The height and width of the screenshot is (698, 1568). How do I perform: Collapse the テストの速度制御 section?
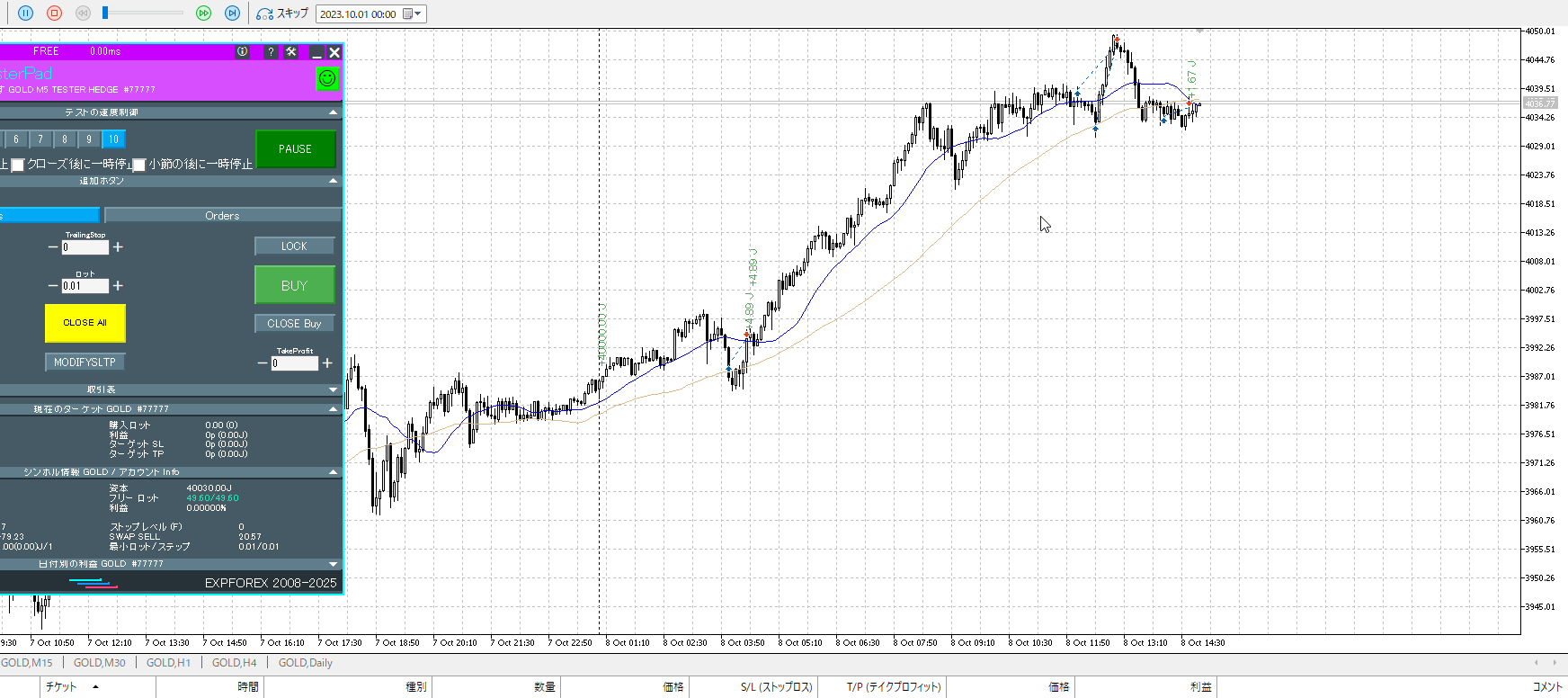point(334,112)
